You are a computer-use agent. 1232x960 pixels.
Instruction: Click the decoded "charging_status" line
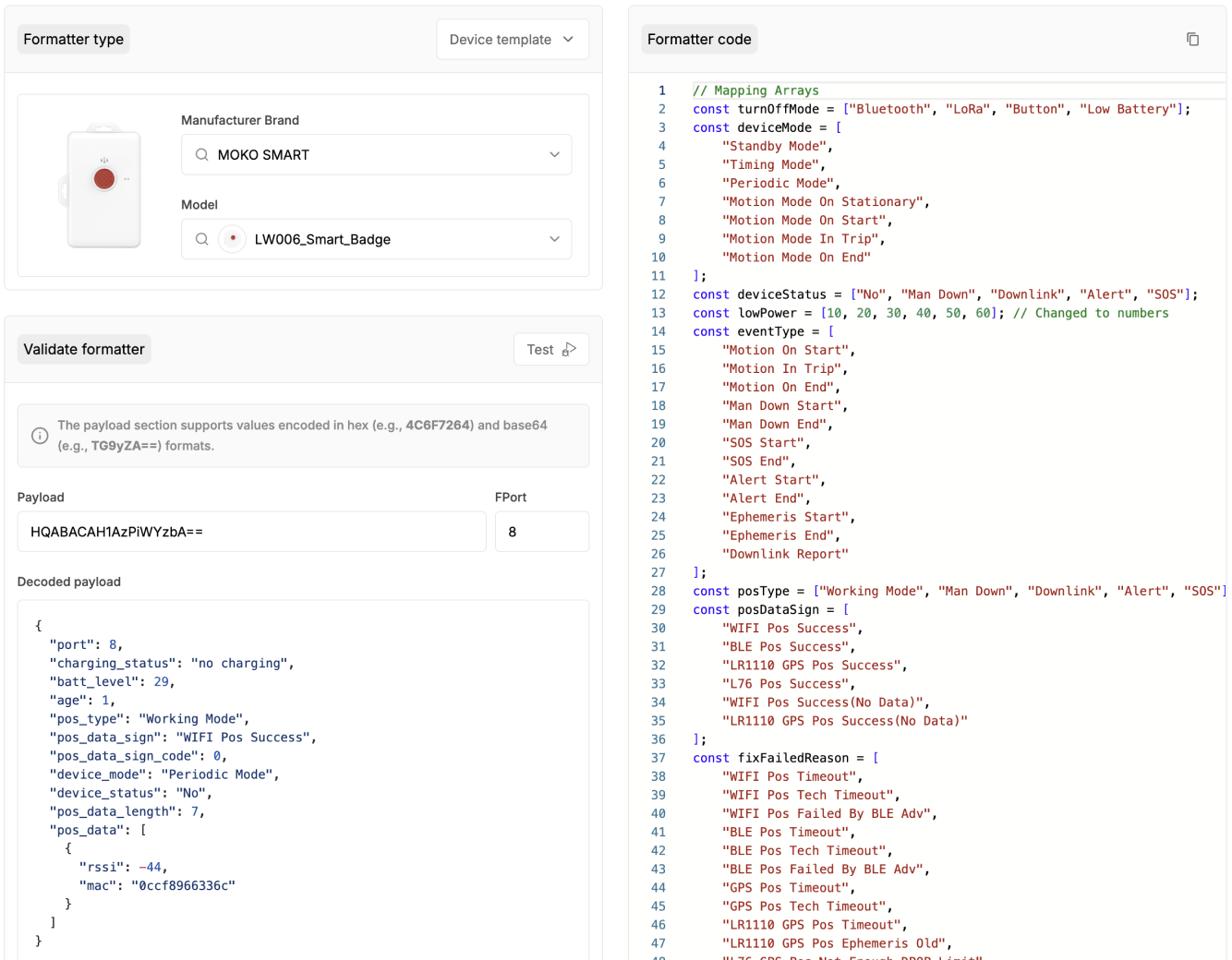[172, 663]
